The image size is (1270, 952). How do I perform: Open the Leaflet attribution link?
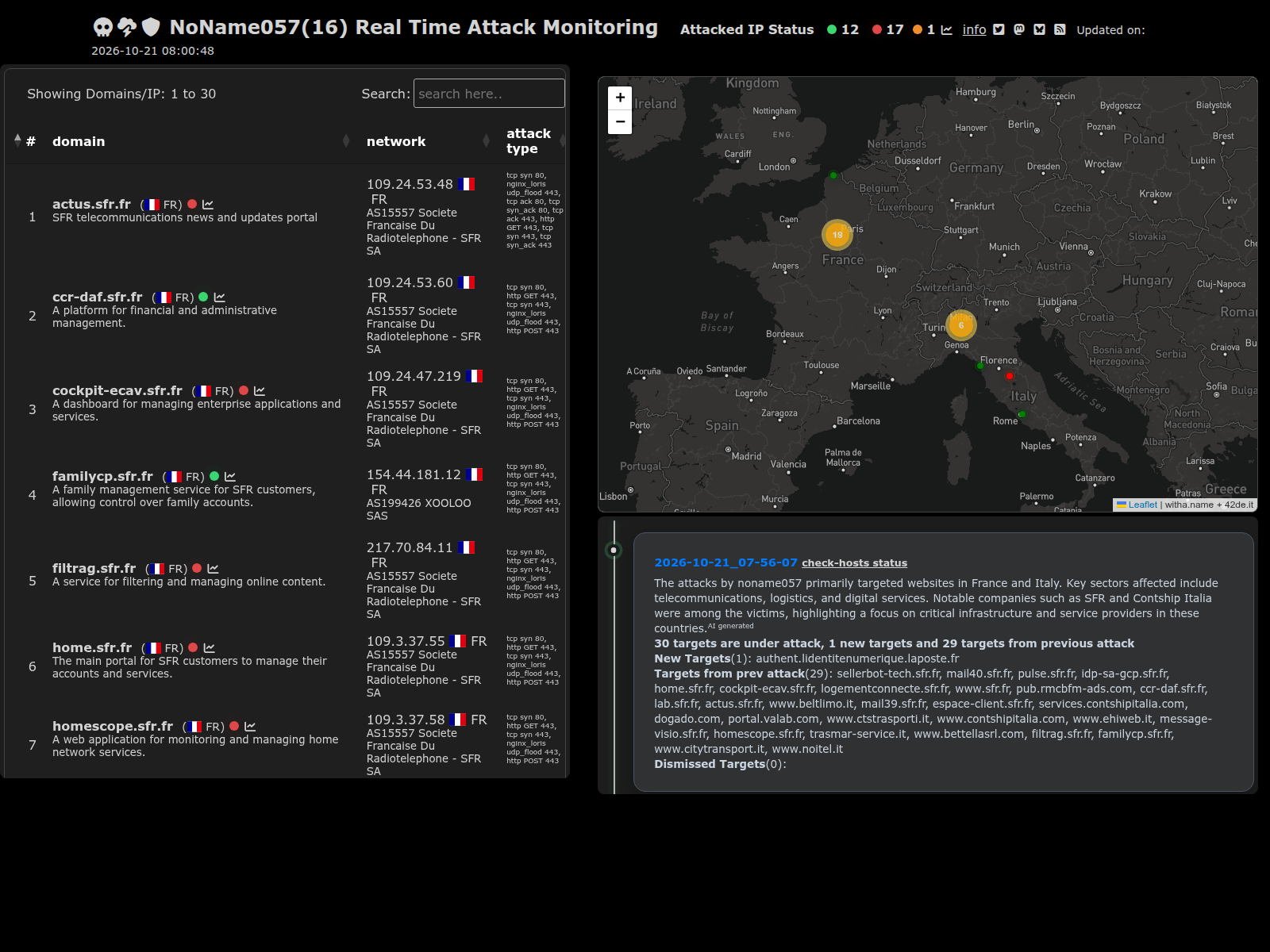pos(1137,505)
